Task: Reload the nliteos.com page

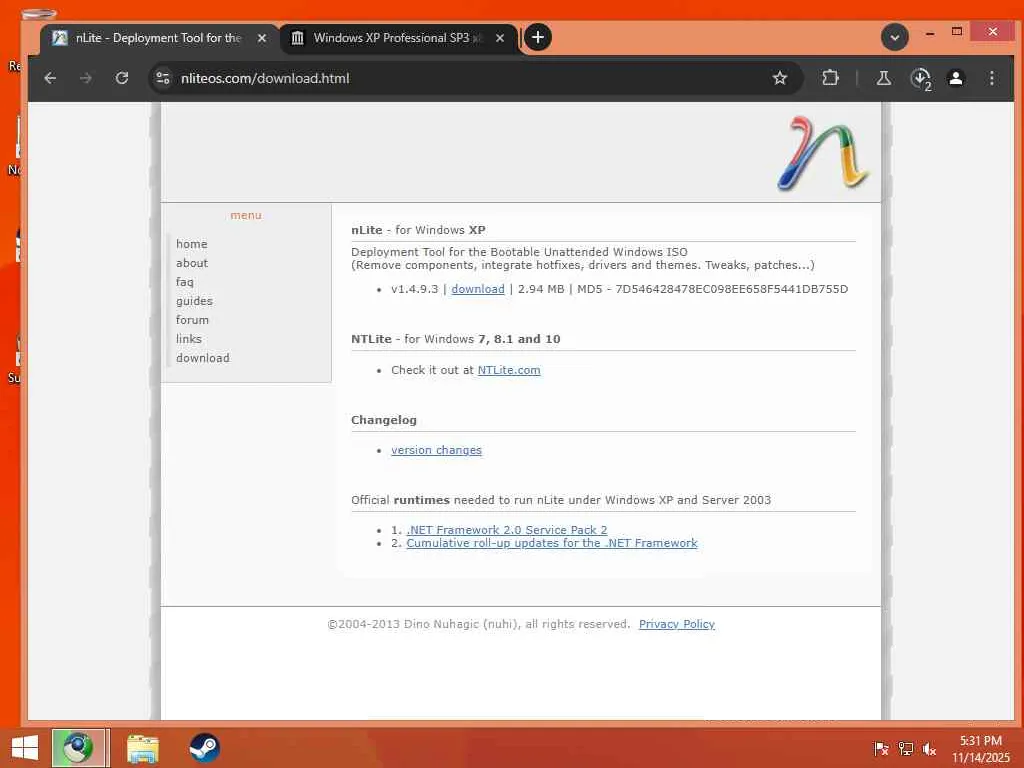Action: (x=121, y=78)
